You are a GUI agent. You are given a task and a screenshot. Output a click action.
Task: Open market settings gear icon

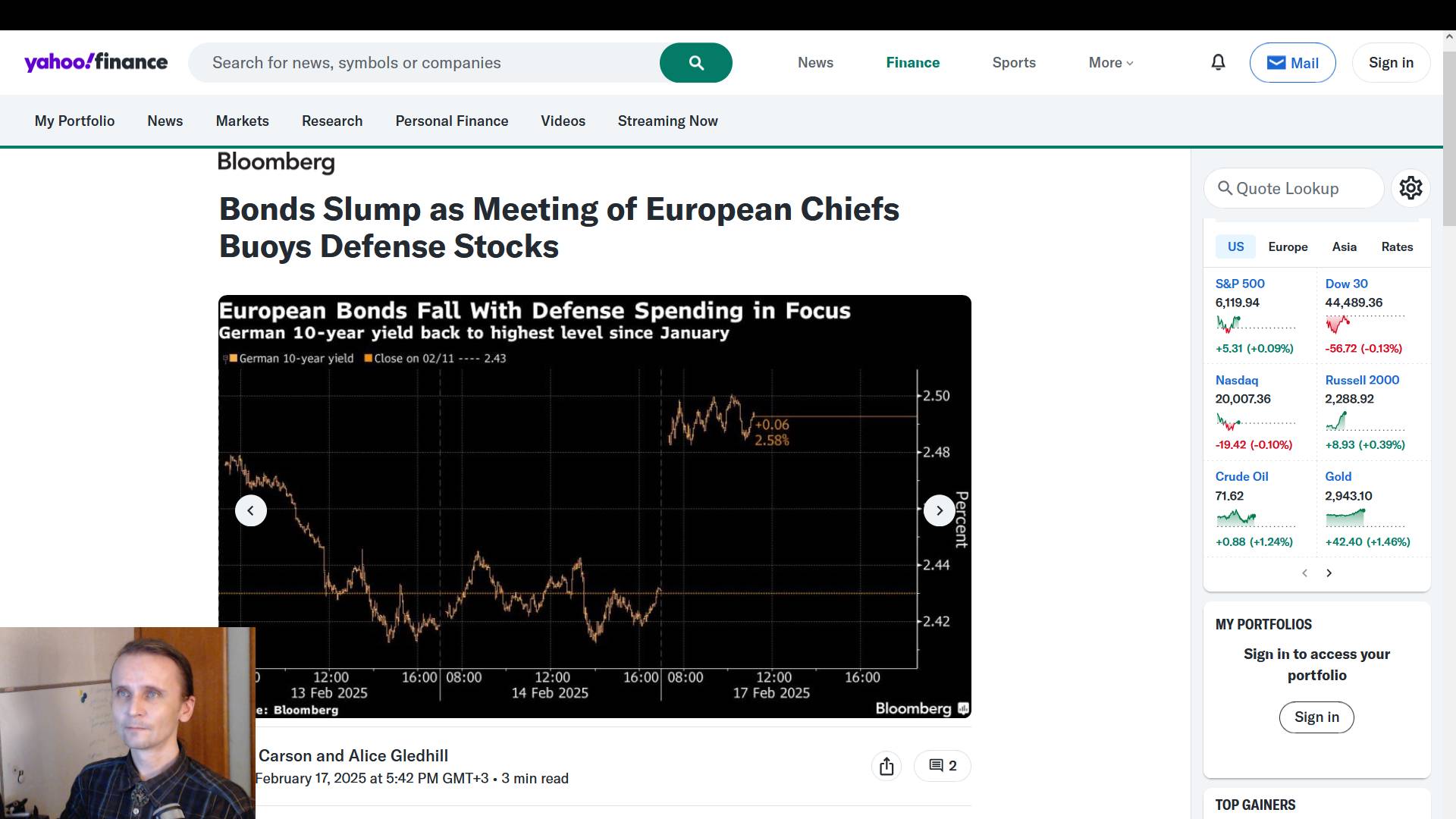click(1410, 188)
